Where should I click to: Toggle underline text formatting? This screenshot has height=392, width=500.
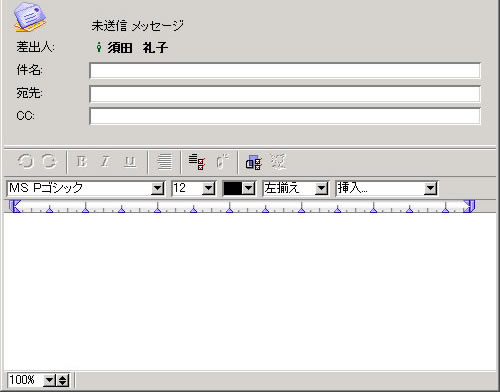130,162
